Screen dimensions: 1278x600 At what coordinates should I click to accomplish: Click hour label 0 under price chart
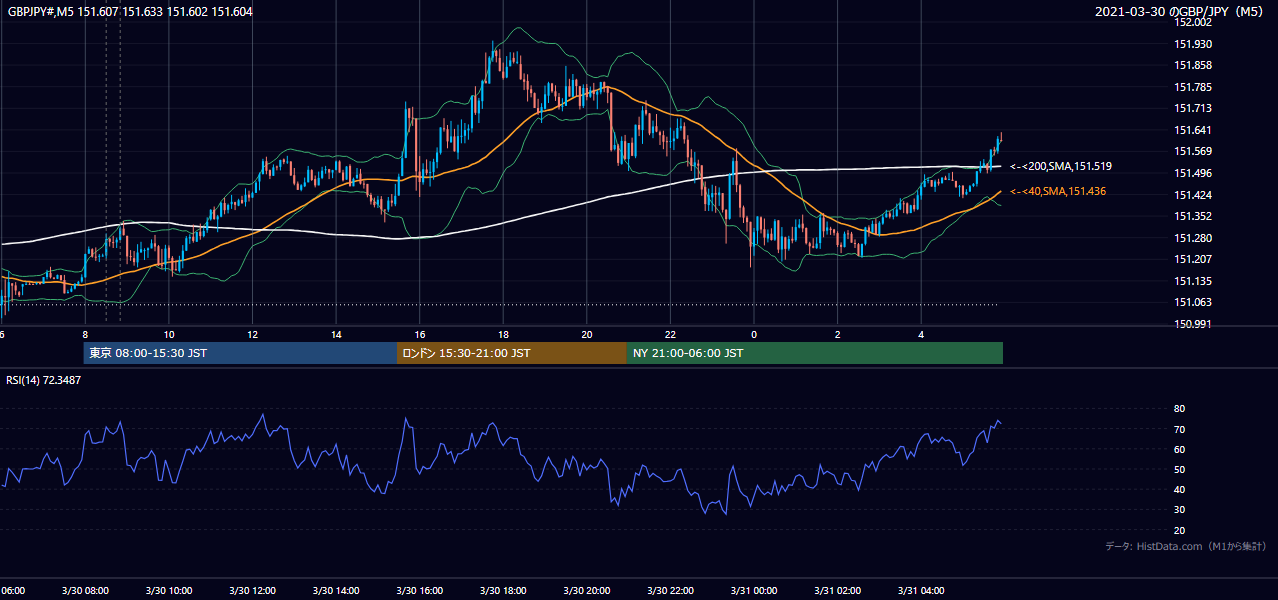coord(754,334)
